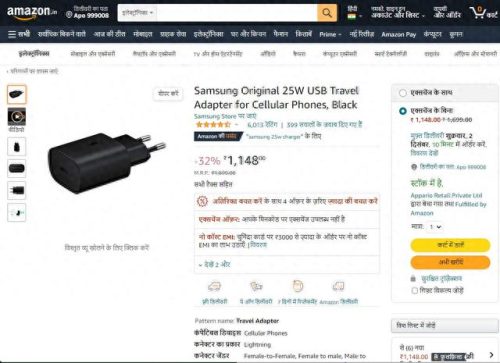Click the free delivery truck icon

(214, 286)
